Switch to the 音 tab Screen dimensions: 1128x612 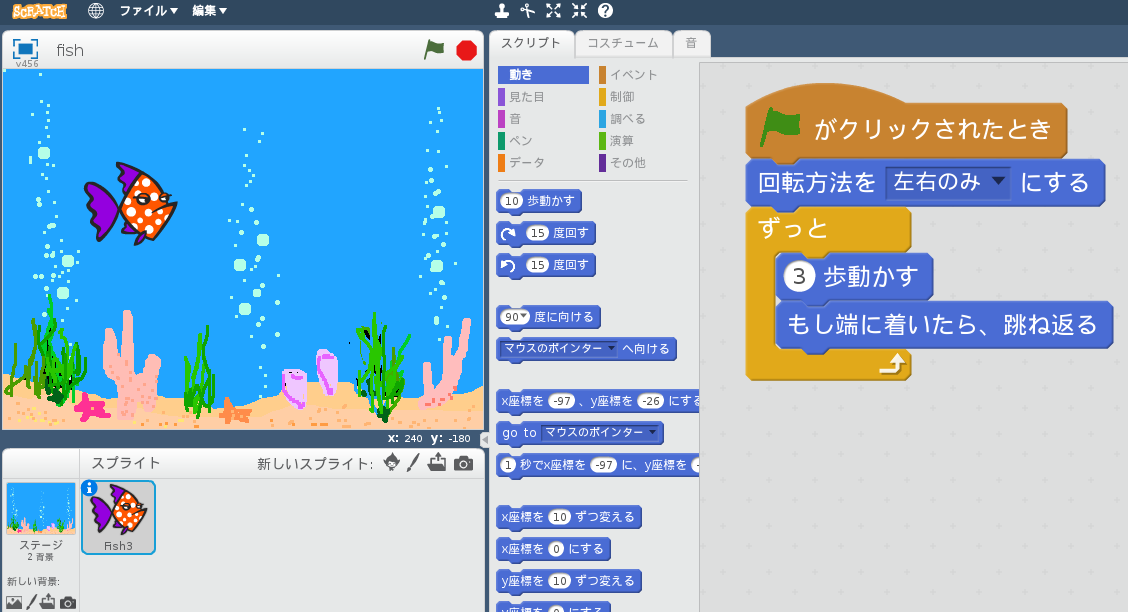click(691, 43)
